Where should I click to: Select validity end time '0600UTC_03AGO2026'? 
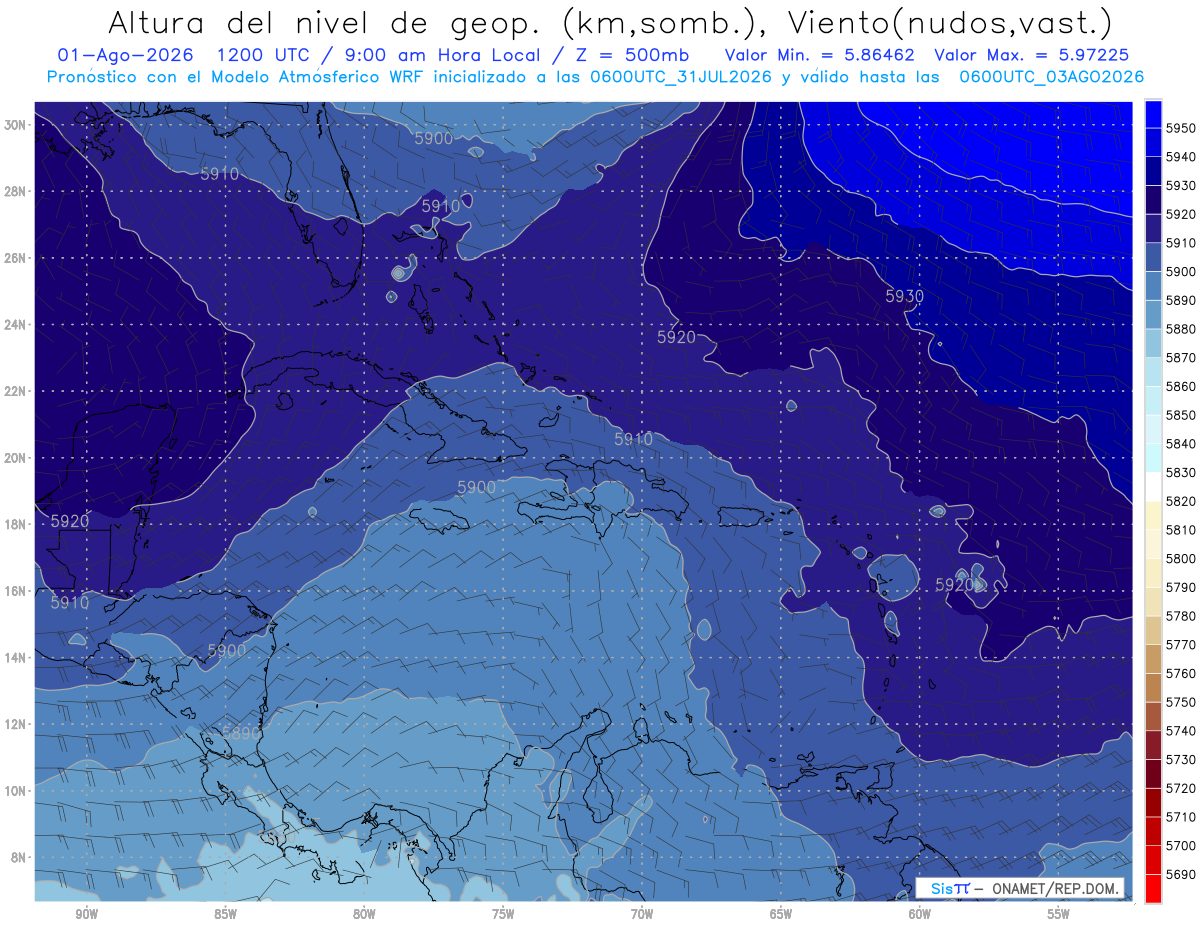1051,77
